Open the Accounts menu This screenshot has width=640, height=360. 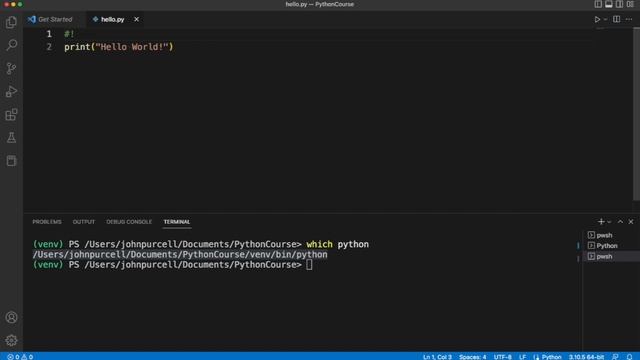[11, 317]
